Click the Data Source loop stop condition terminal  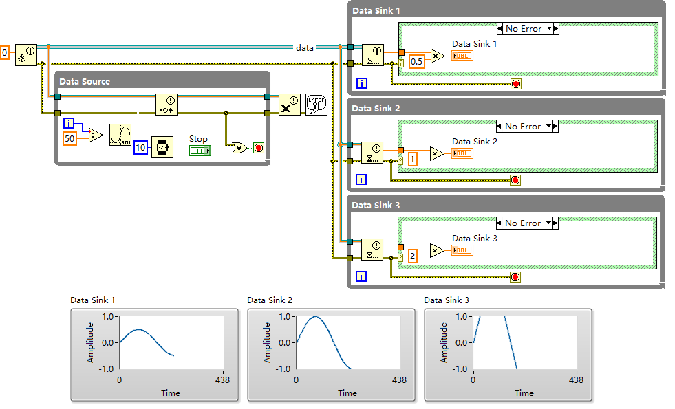point(259,147)
